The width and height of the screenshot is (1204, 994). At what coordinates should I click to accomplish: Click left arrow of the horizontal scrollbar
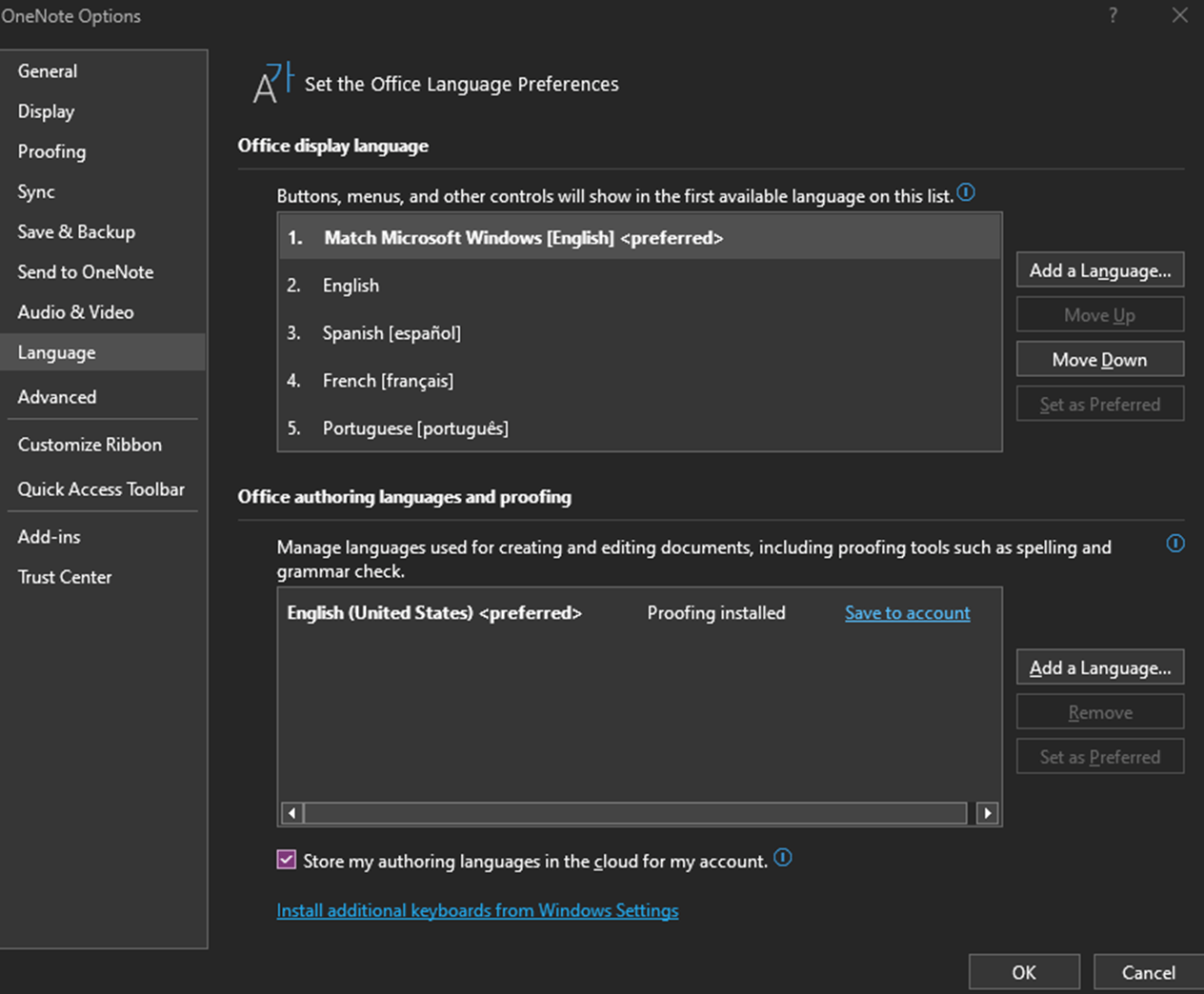click(291, 813)
